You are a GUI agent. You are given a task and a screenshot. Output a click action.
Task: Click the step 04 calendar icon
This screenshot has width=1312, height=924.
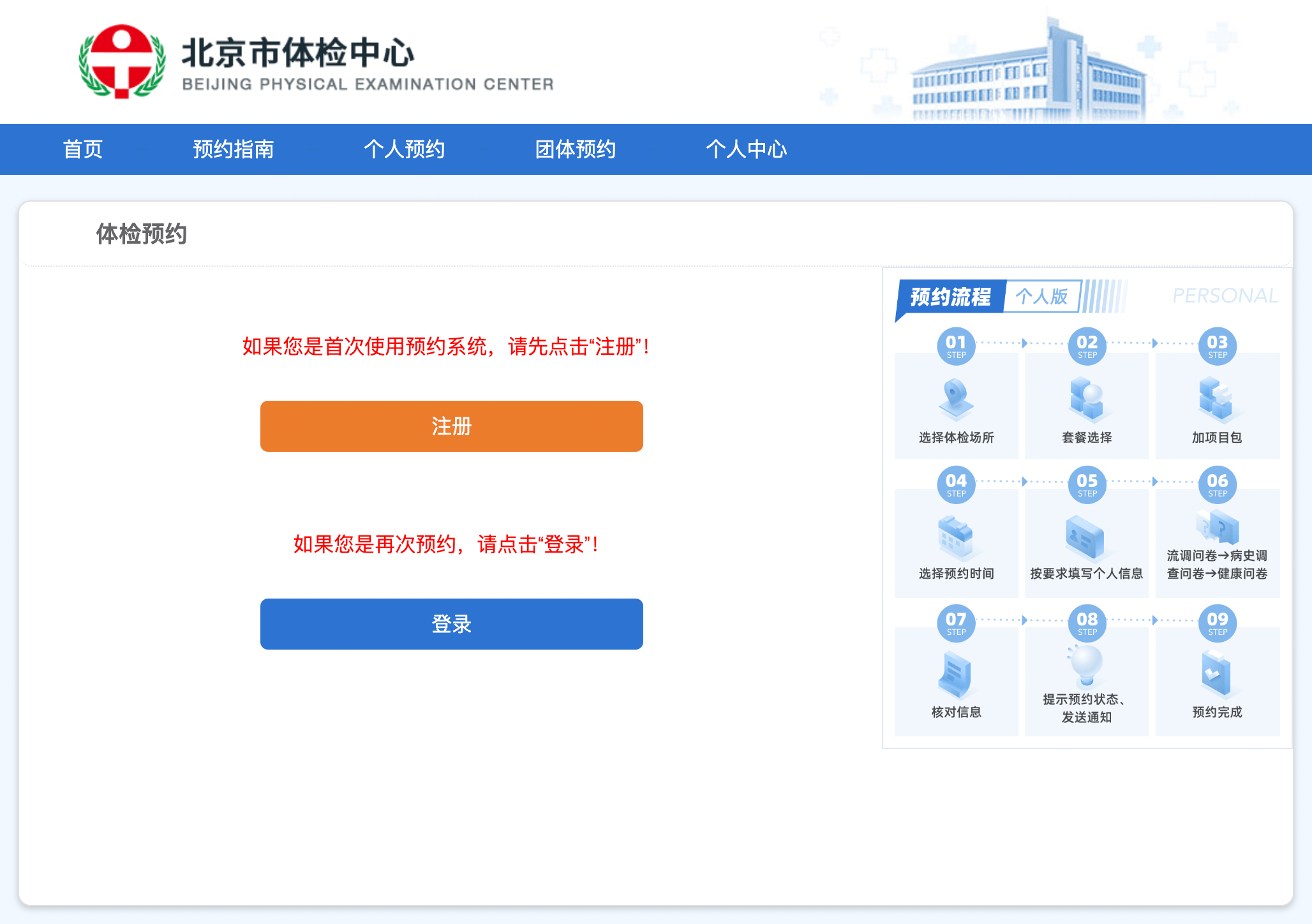coord(956,537)
